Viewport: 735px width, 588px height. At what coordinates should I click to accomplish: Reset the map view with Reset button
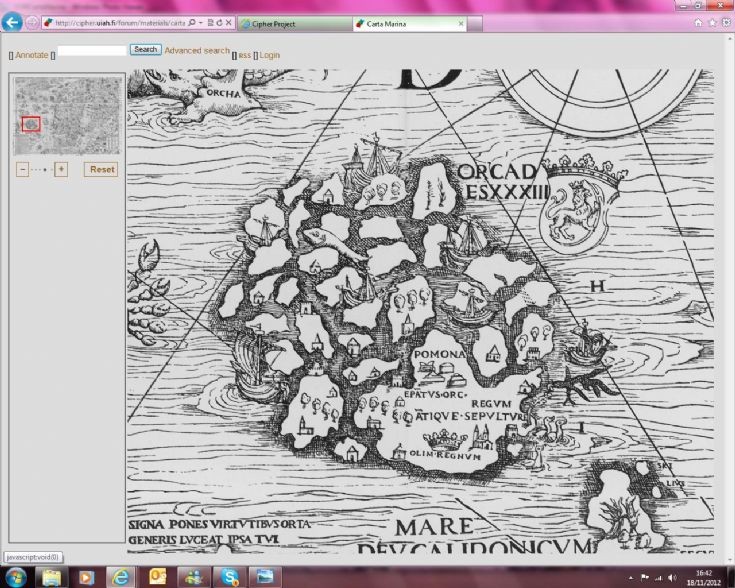(x=101, y=169)
